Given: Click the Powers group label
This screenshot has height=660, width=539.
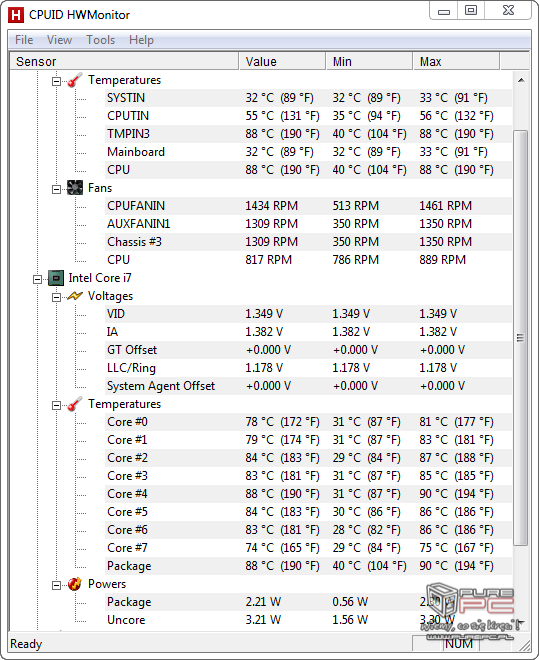Looking at the screenshot, I should click(x=107, y=584).
